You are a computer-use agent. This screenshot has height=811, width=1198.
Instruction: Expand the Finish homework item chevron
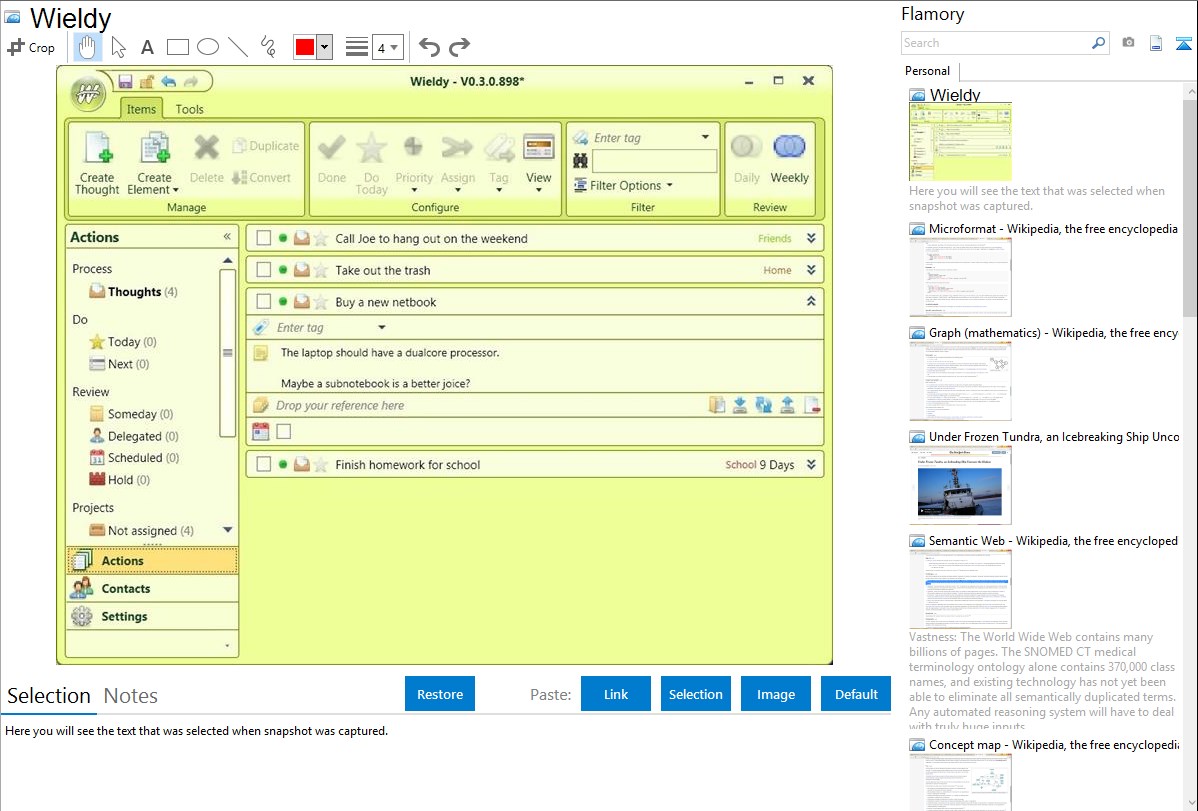point(811,464)
